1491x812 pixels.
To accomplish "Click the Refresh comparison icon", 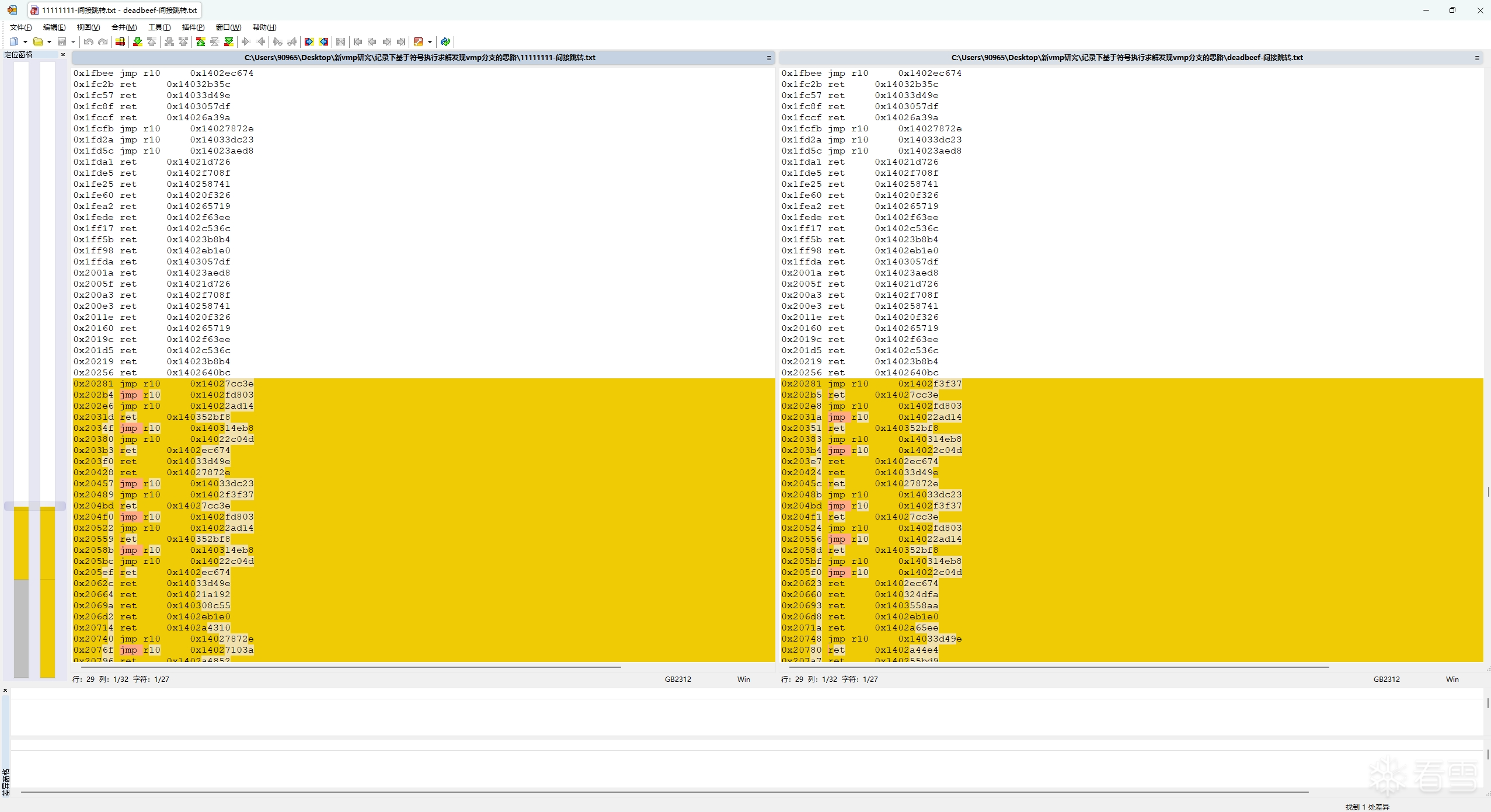I will pyautogui.click(x=445, y=41).
